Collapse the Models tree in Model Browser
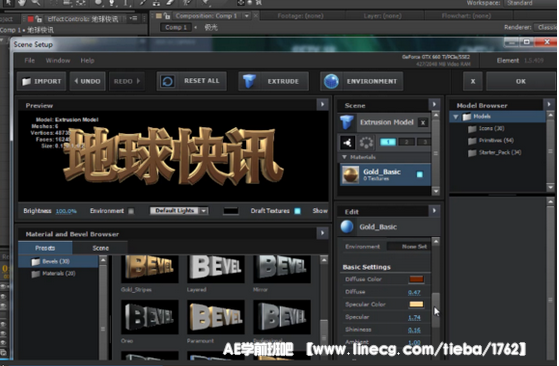 455,117
